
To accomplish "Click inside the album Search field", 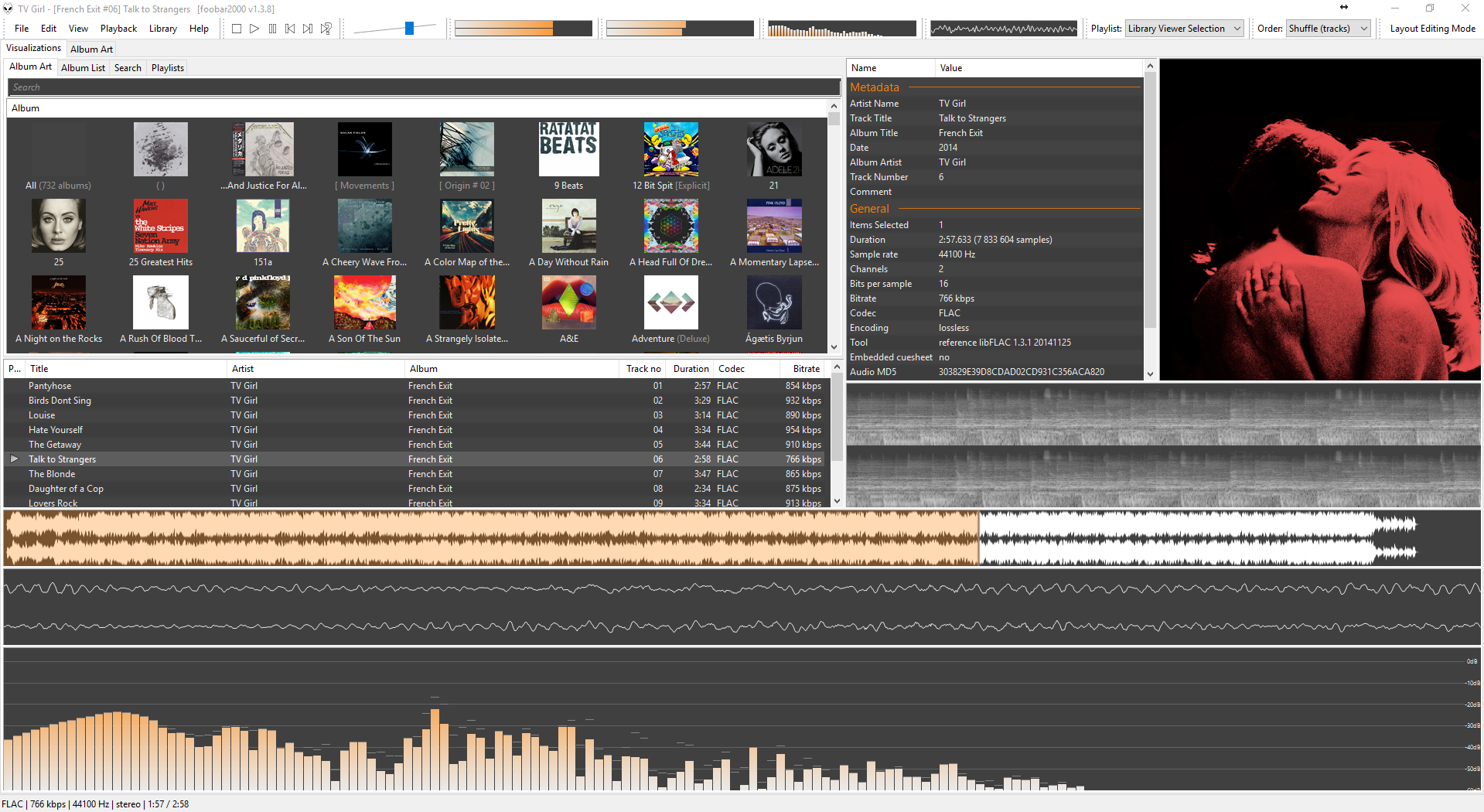I will [x=423, y=87].
